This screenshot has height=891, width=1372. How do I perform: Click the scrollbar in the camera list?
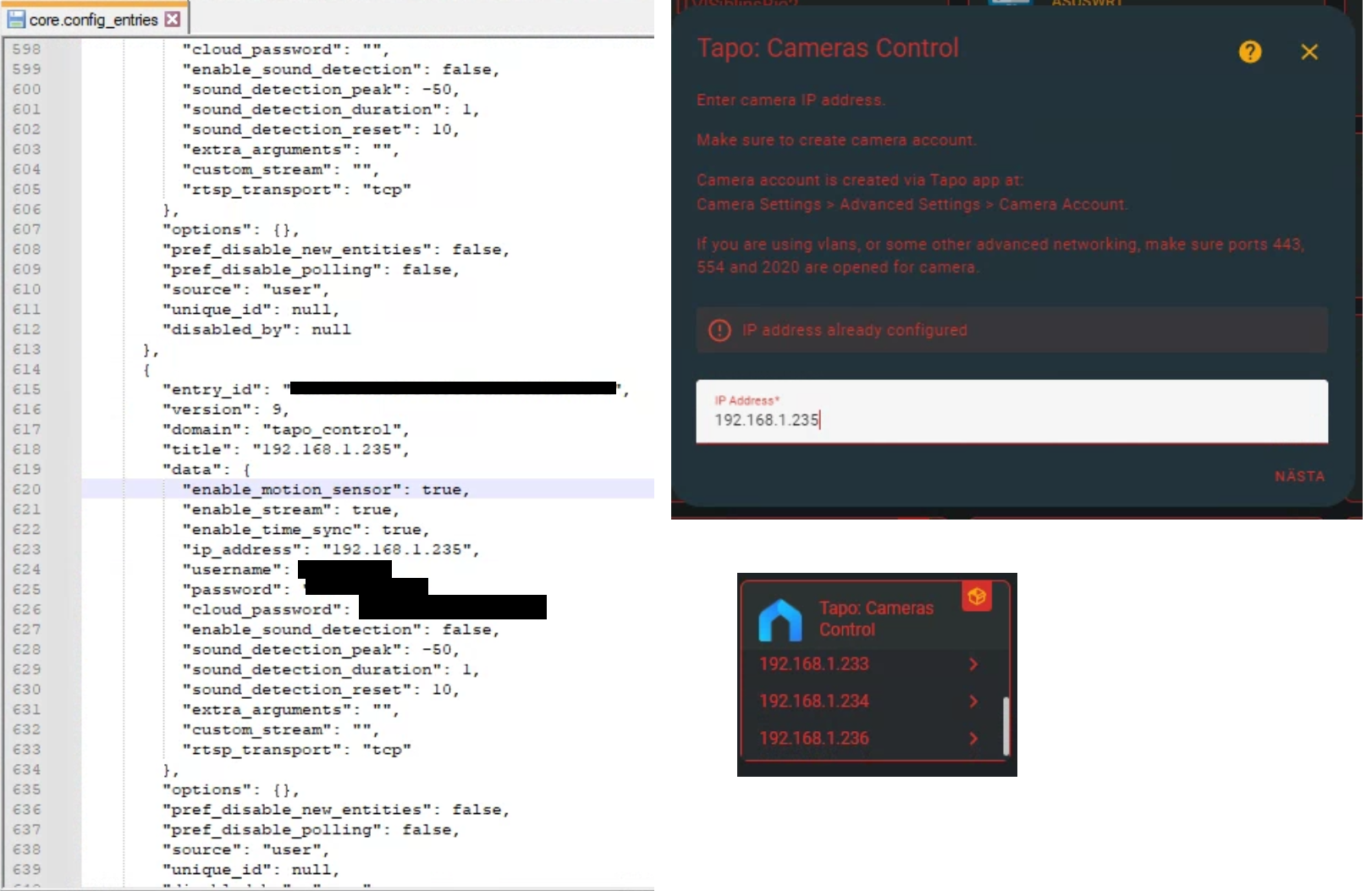[1006, 726]
